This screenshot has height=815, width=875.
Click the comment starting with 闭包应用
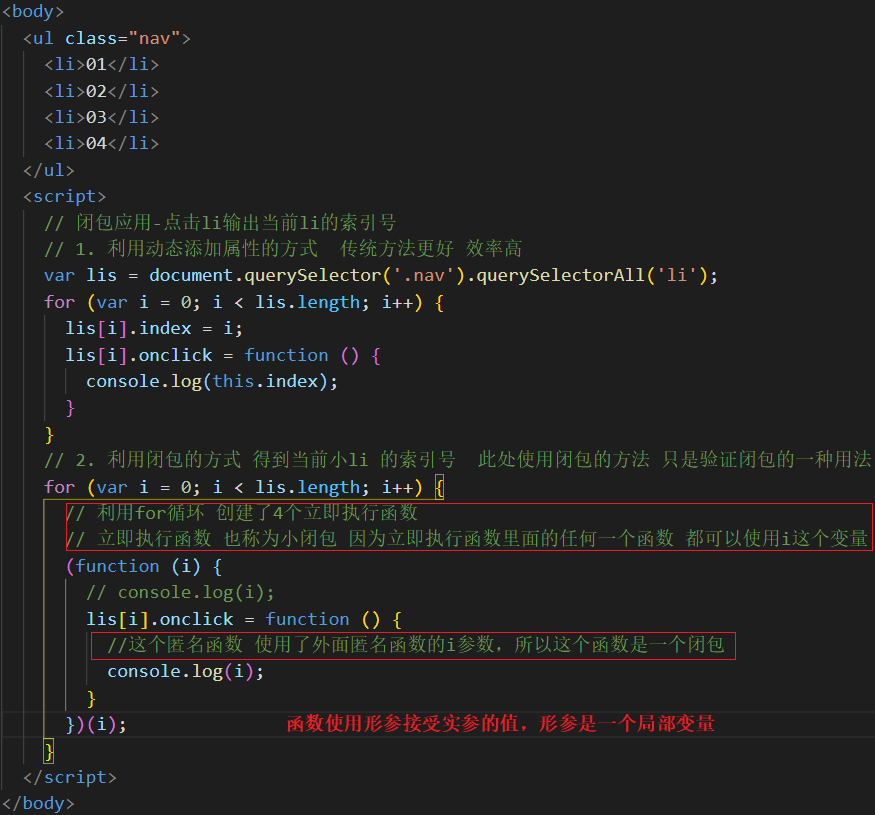[x=220, y=223]
